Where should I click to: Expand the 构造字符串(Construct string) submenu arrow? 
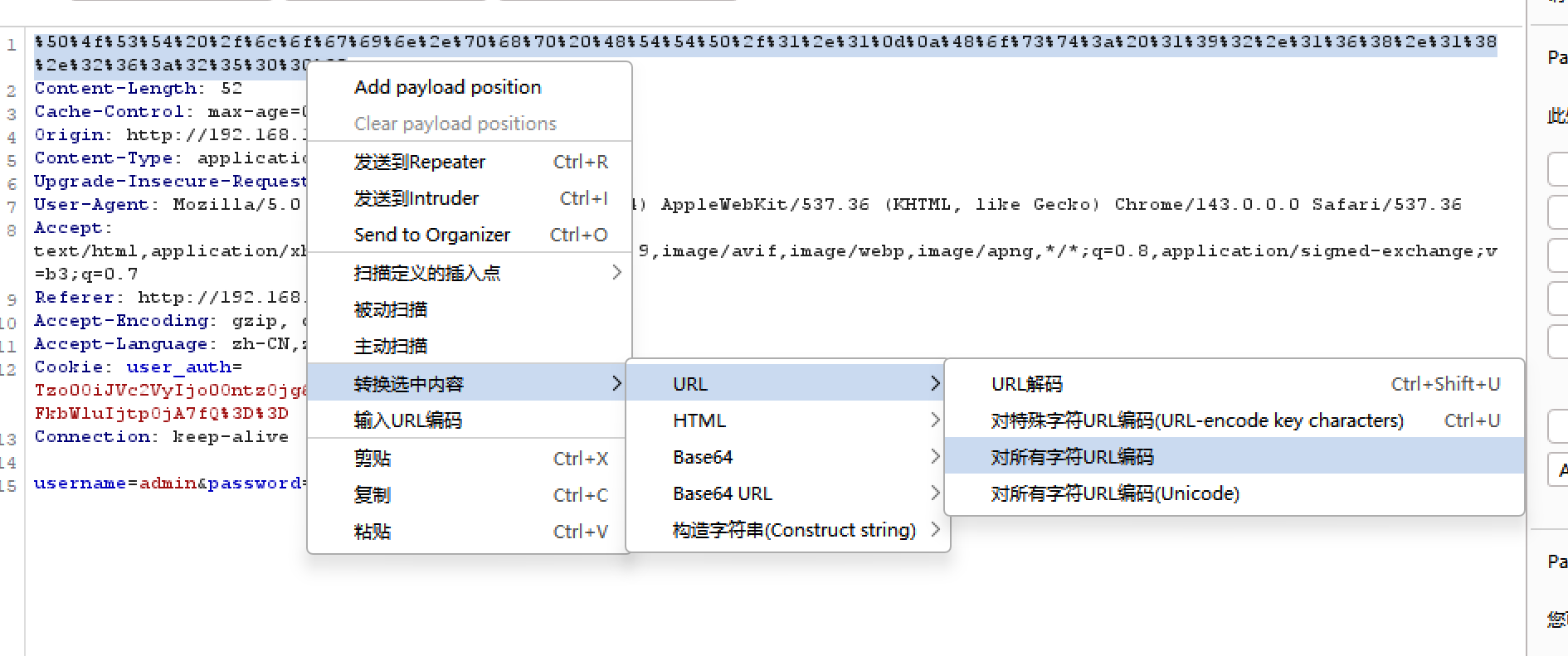tap(935, 530)
